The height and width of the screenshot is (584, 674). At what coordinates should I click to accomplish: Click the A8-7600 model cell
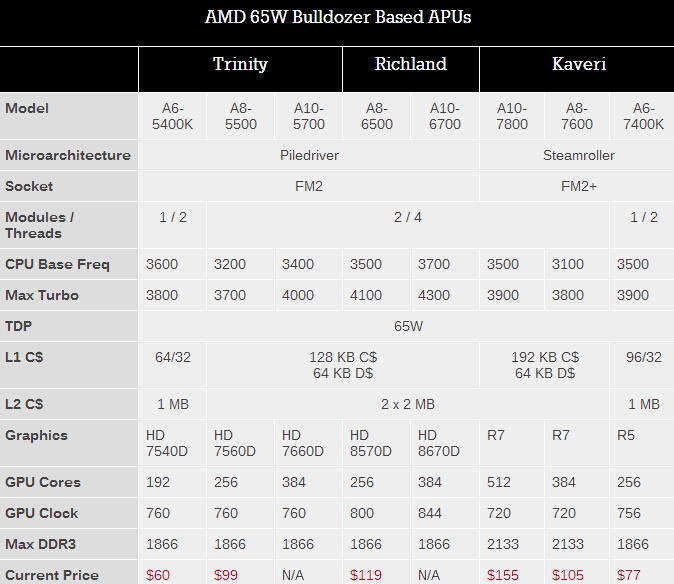click(577, 116)
